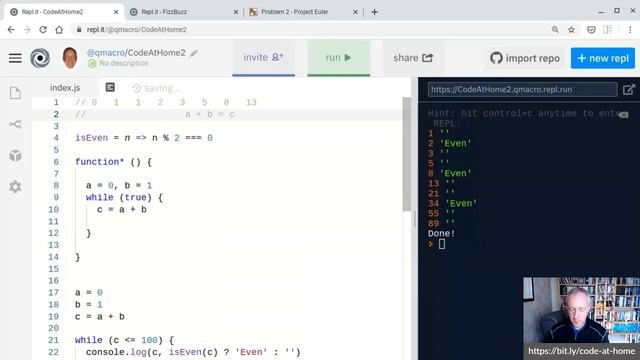Open the output in new window icon
This screenshot has width=640, height=360.
click(x=629, y=89)
